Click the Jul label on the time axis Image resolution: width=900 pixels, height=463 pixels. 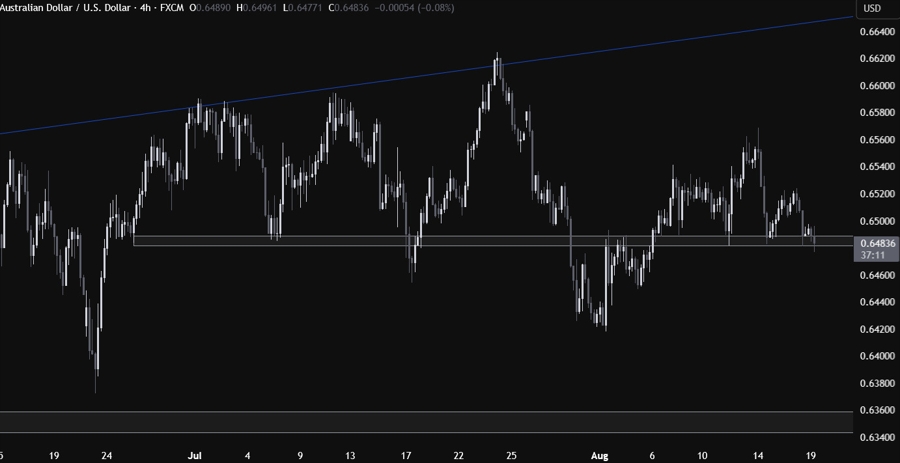(x=195, y=455)
